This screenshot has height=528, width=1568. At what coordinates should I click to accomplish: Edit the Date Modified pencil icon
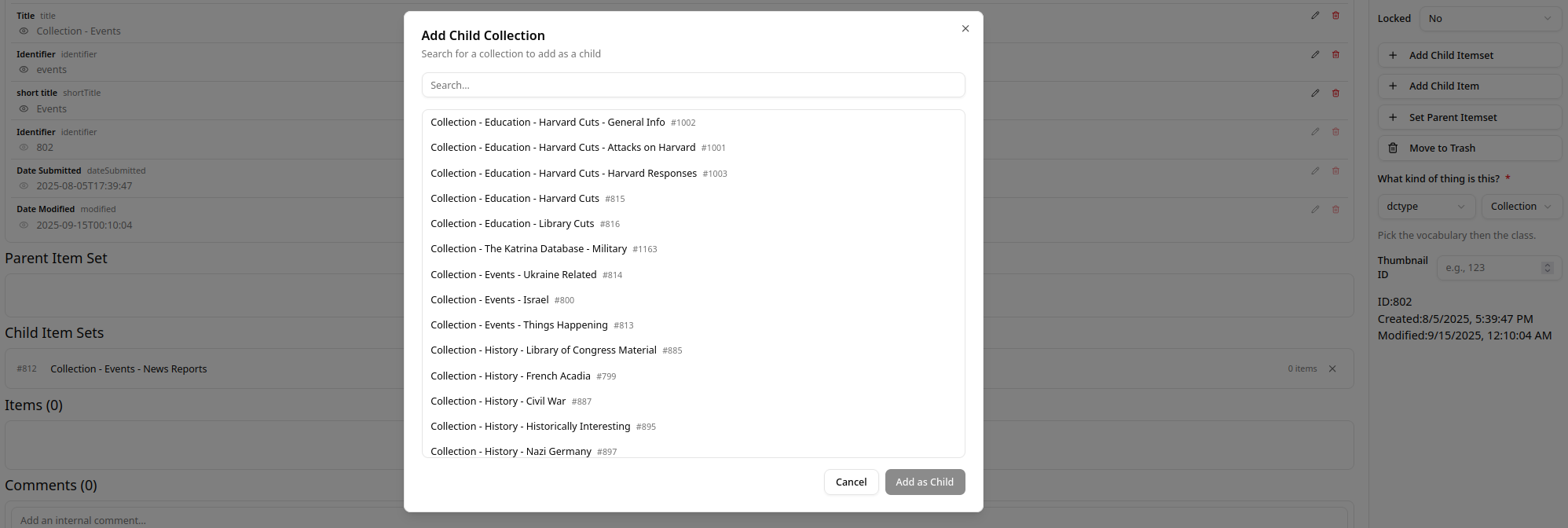(1315, 209)
